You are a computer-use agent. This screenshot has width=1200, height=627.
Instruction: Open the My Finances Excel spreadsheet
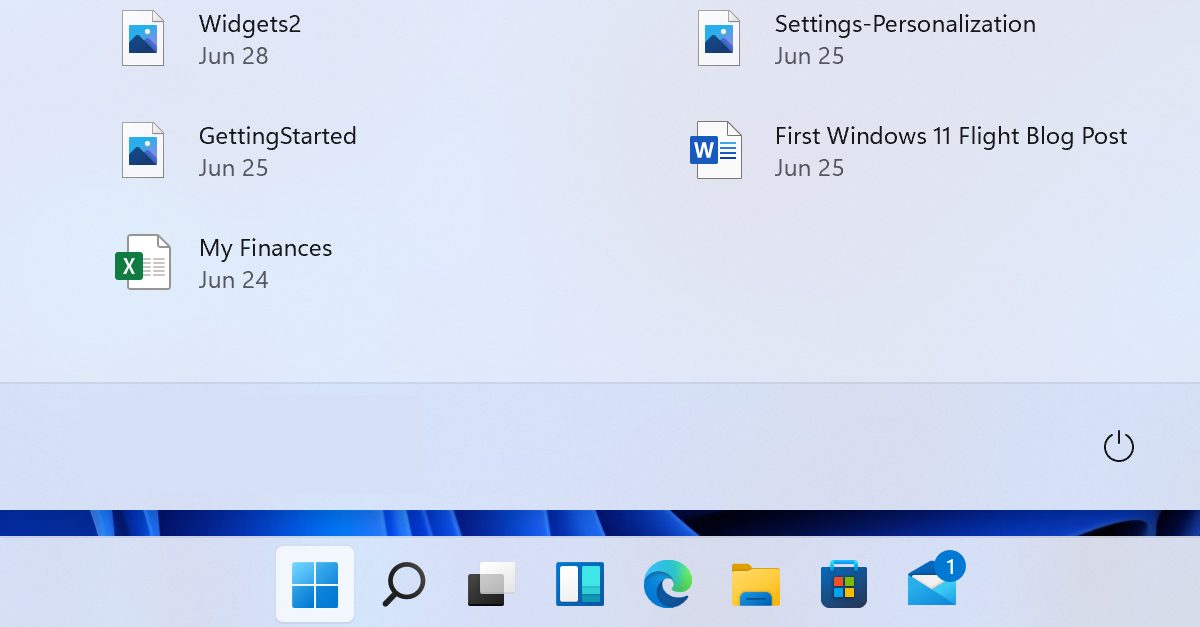[265, 248]
